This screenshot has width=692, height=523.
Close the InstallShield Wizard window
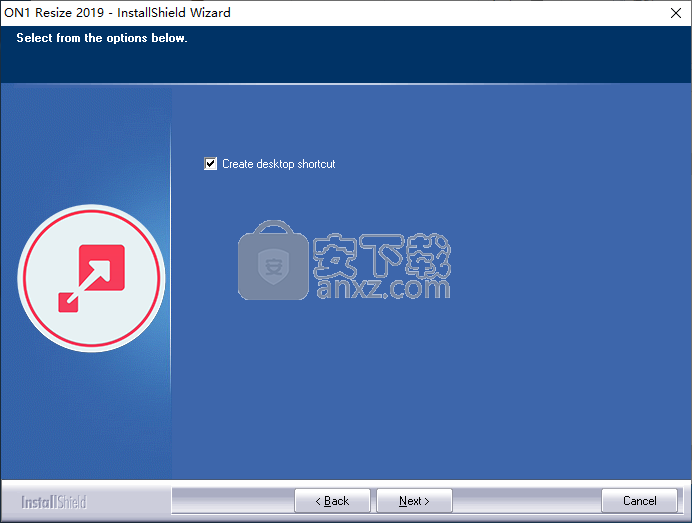tap(676, 13)
